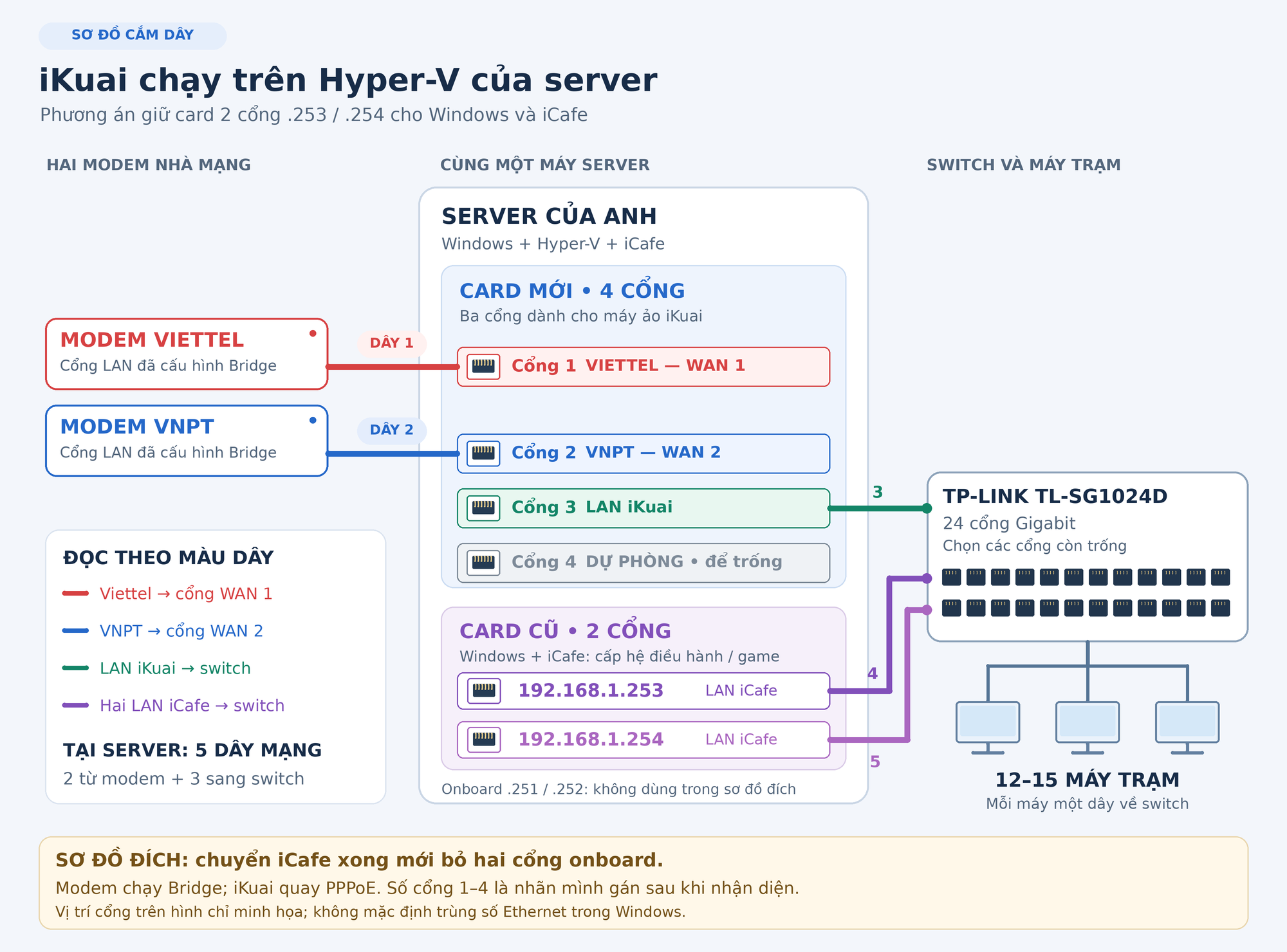
Task: Click the 'Onboard .251 / .252' note
Action: [x=618, y=789]
